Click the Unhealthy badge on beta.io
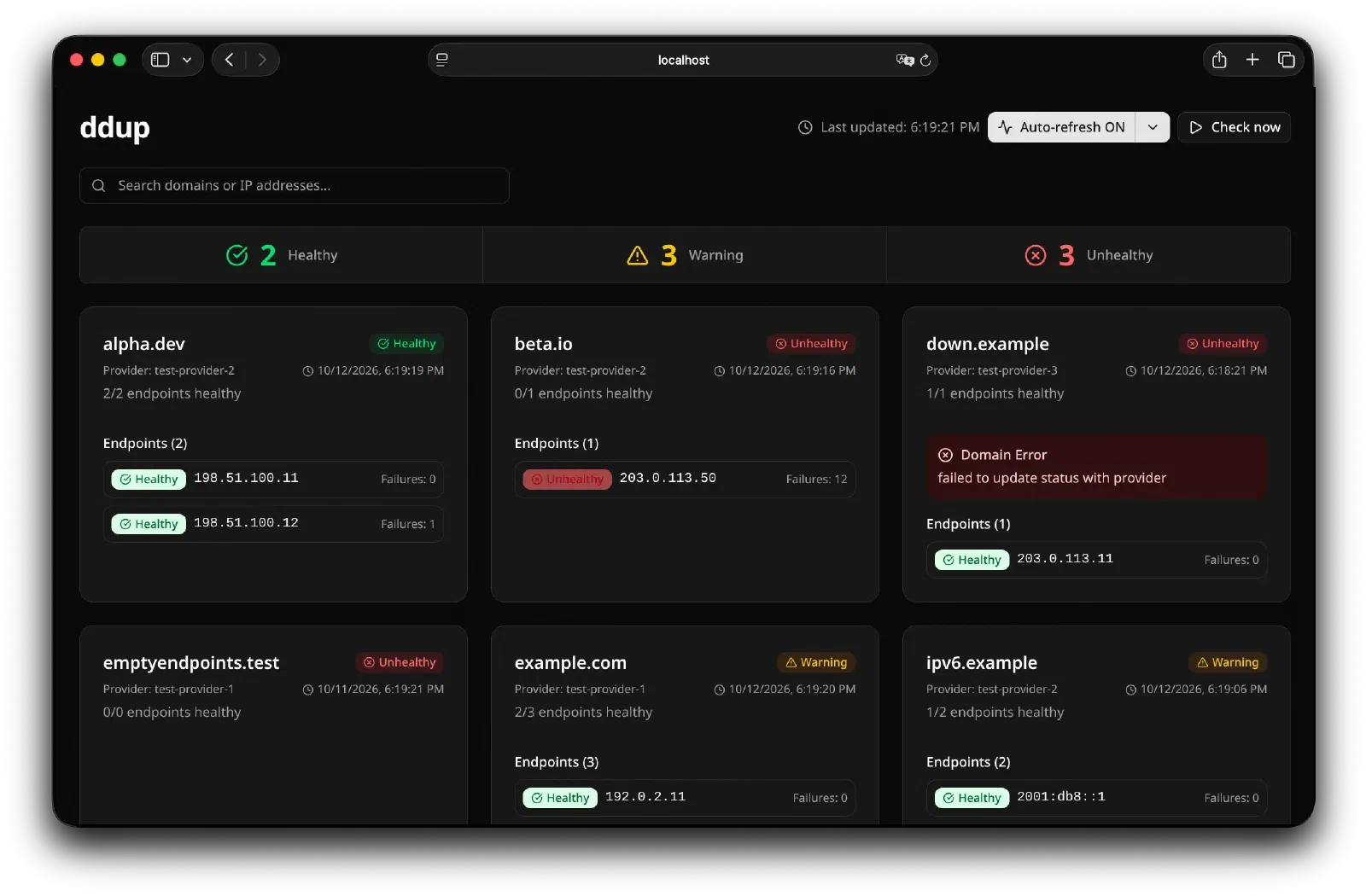This screenshot has height=896, width=1366. 810,343
